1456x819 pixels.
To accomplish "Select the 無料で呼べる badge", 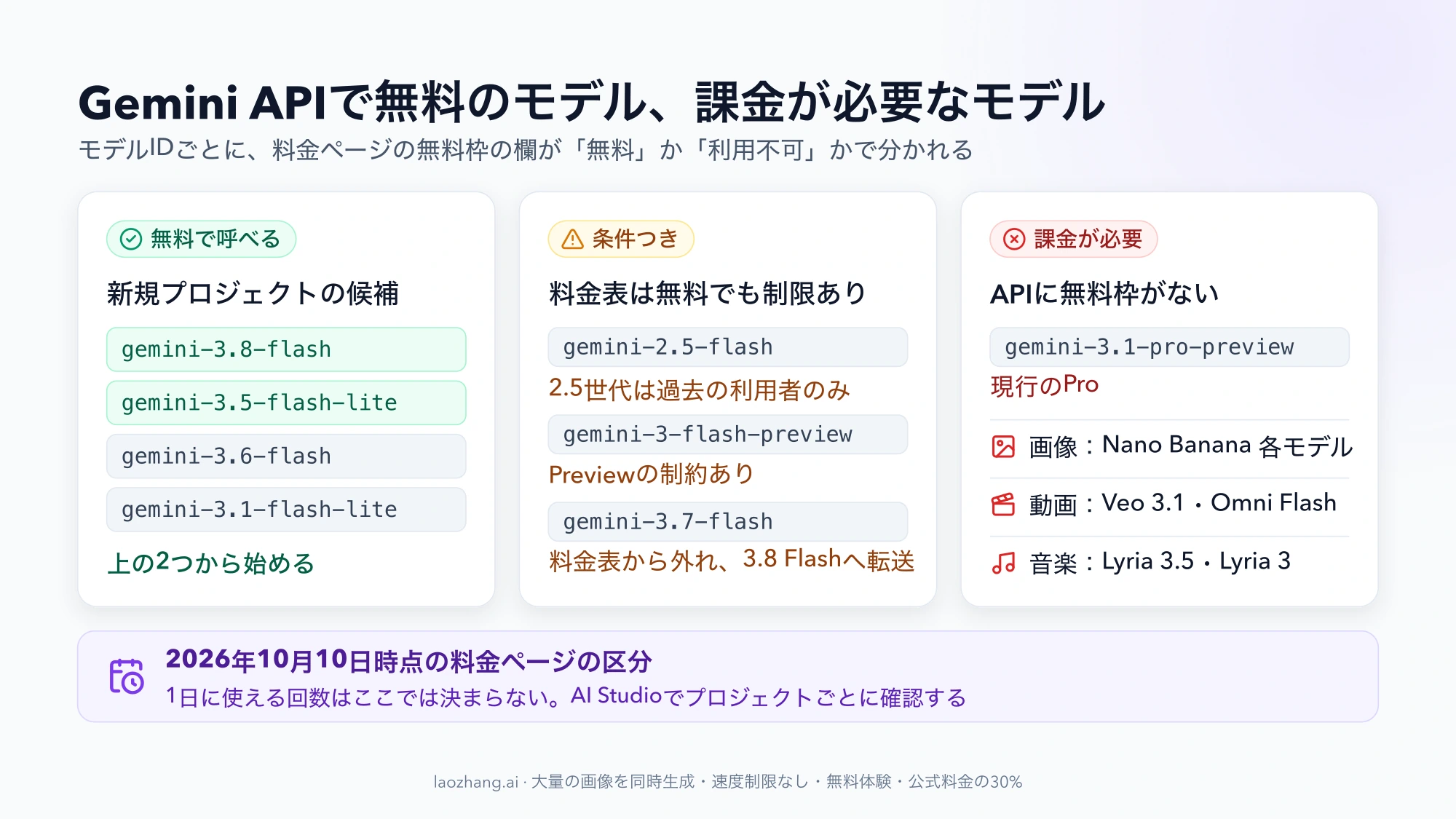I will point(201,239).
